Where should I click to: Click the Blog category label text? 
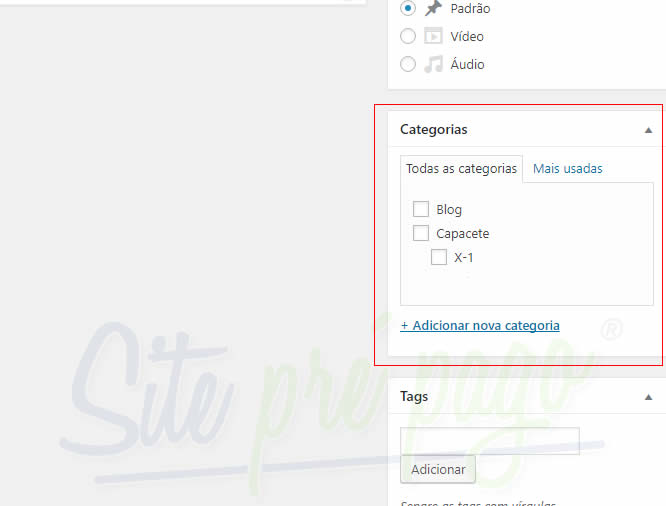coord(449,210)
